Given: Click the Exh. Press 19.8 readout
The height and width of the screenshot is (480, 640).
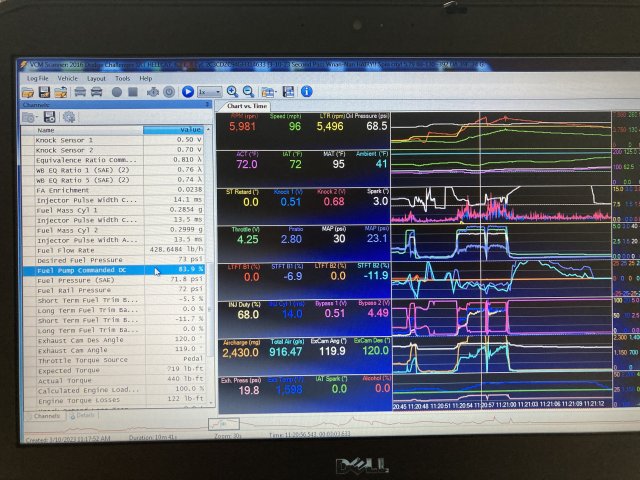Looking at the screenshot, I should 249,390.
